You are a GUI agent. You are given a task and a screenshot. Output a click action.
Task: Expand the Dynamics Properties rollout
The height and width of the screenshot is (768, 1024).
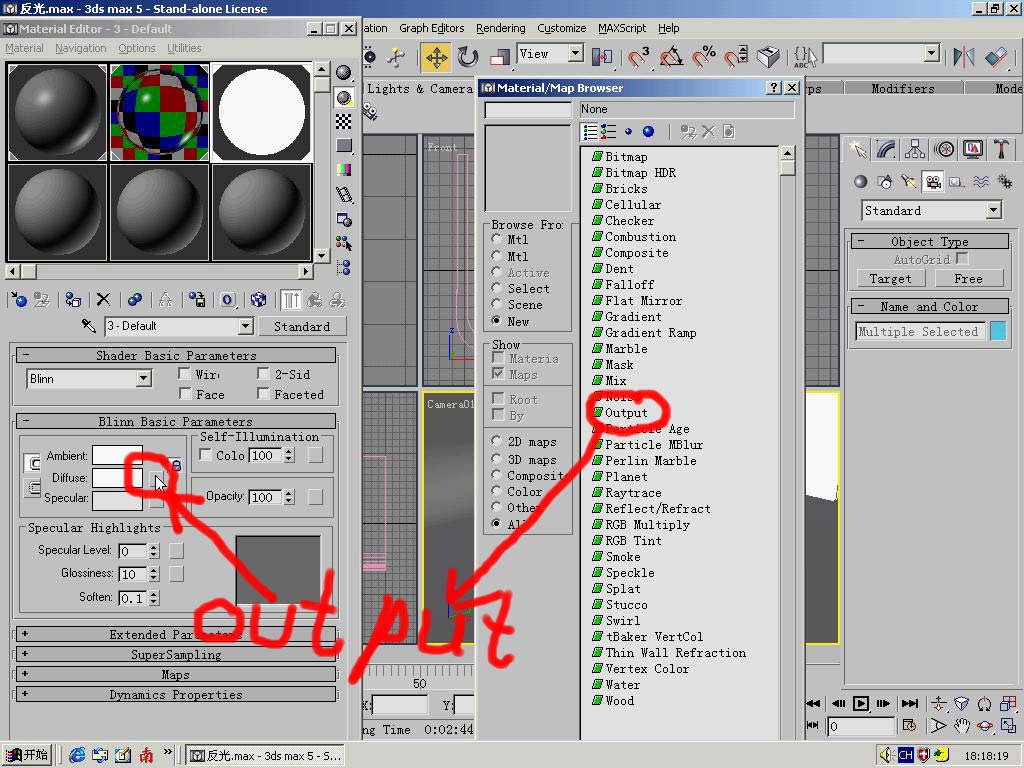coord(175,695)
